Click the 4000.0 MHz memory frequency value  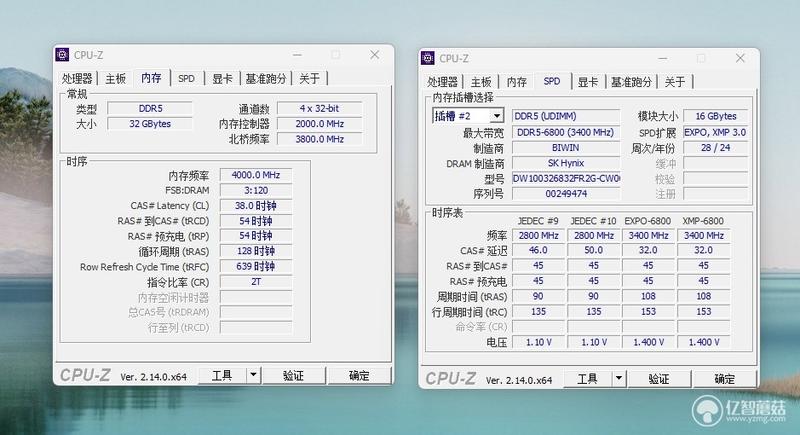256,175
